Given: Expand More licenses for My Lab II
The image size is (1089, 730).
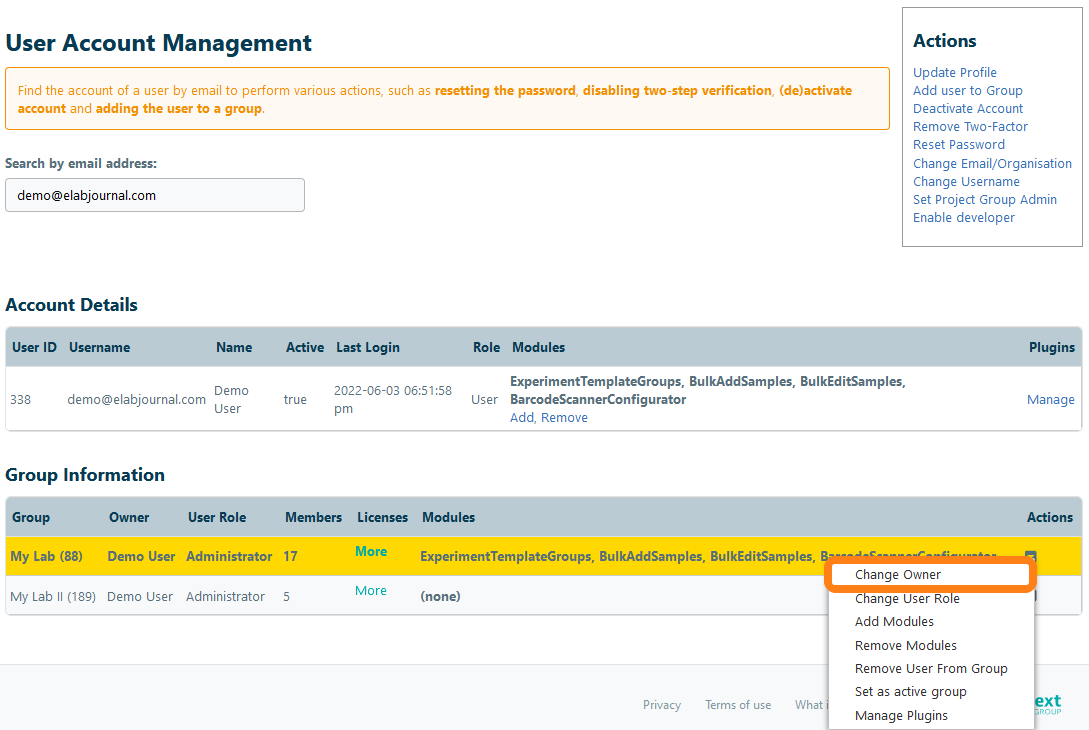Looking at the screenshot, I should [370, 591].
